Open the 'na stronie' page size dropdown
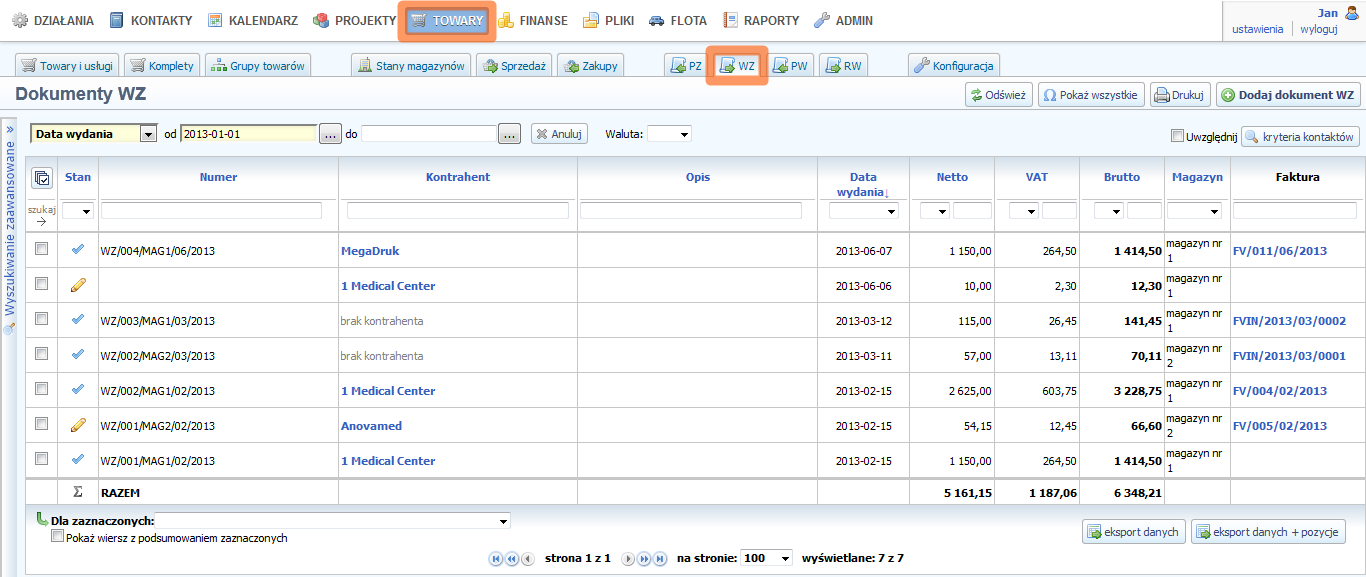 pos(766,558)
